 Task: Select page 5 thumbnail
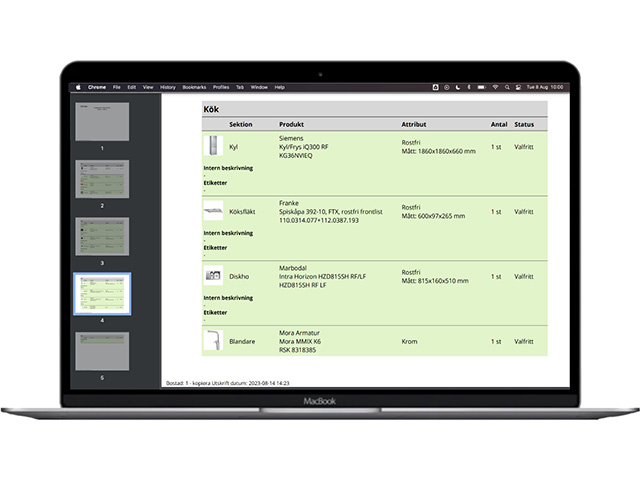[102, 351]
